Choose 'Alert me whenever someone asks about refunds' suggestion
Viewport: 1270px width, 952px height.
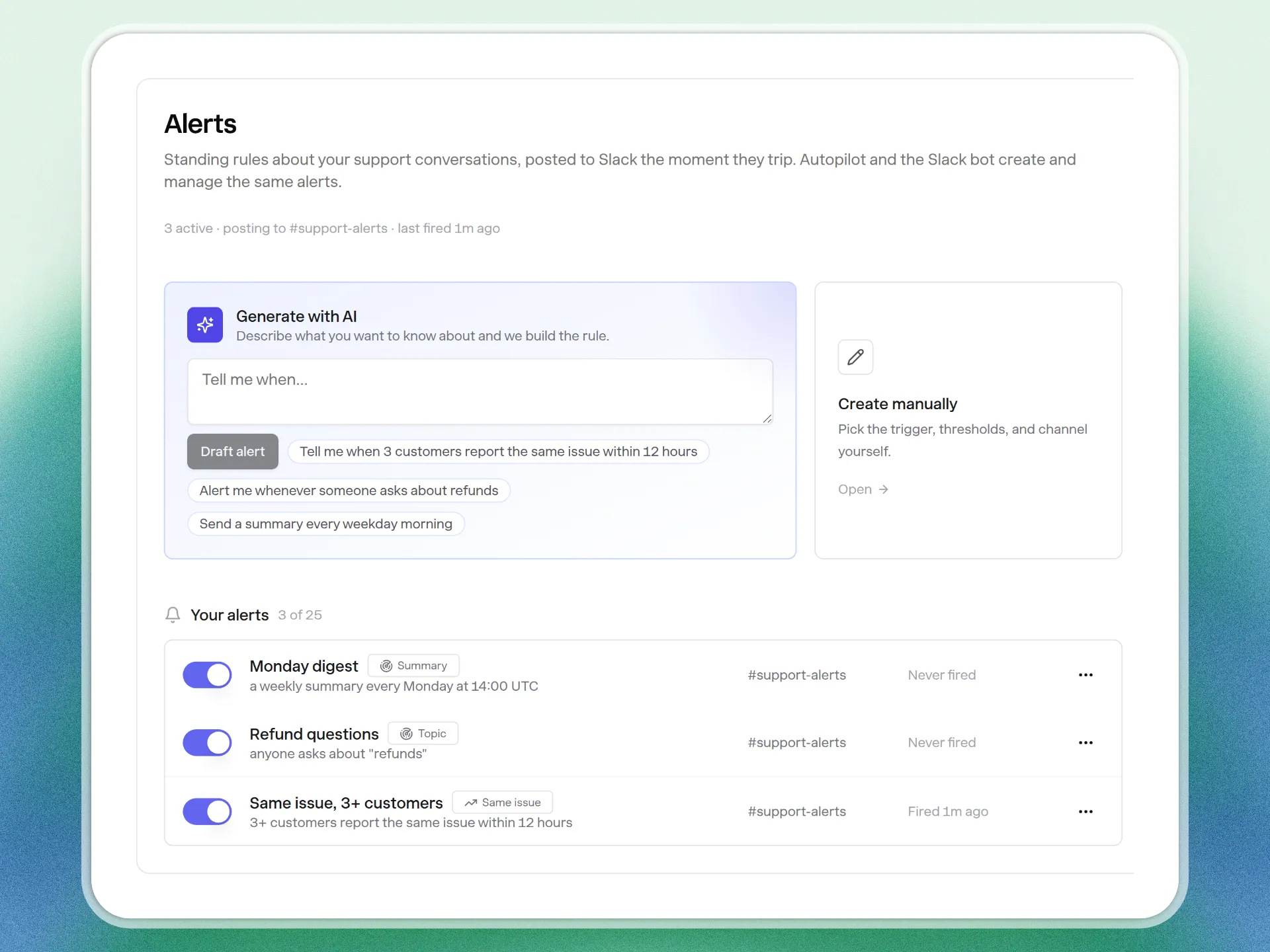coord(349,491)
